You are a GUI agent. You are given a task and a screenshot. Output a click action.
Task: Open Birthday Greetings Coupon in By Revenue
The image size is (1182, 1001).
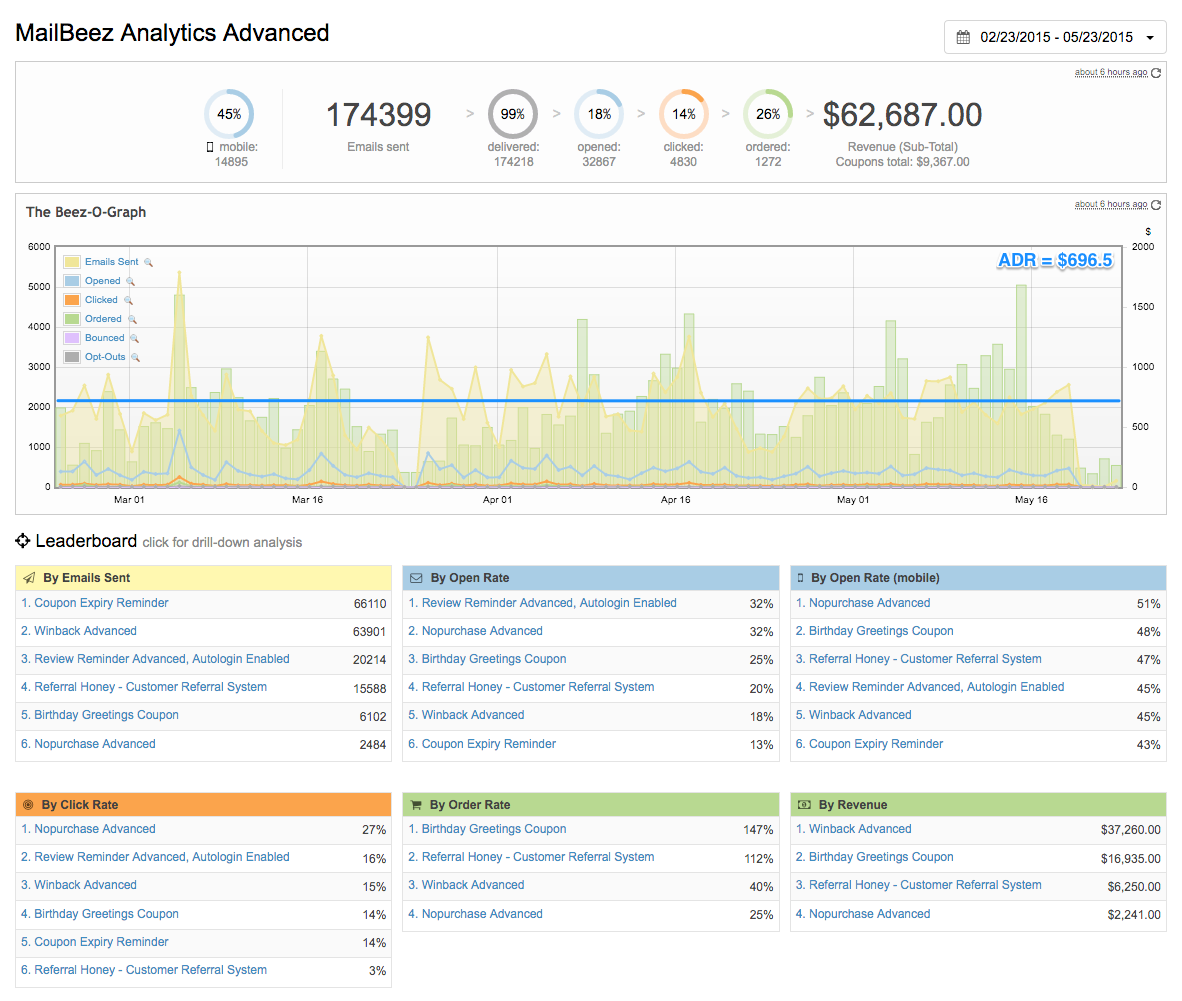coord(881,857)
